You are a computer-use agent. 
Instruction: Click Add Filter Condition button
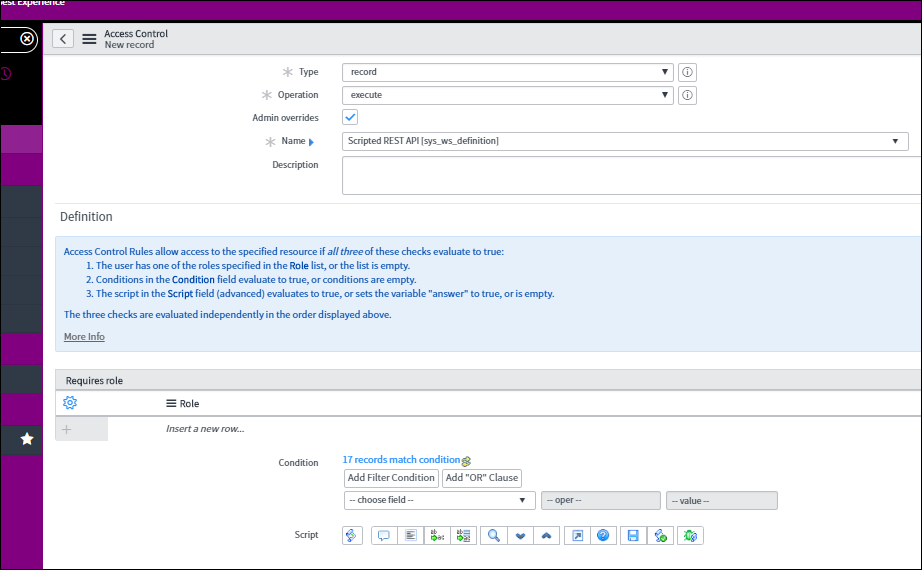coord(391,478)
